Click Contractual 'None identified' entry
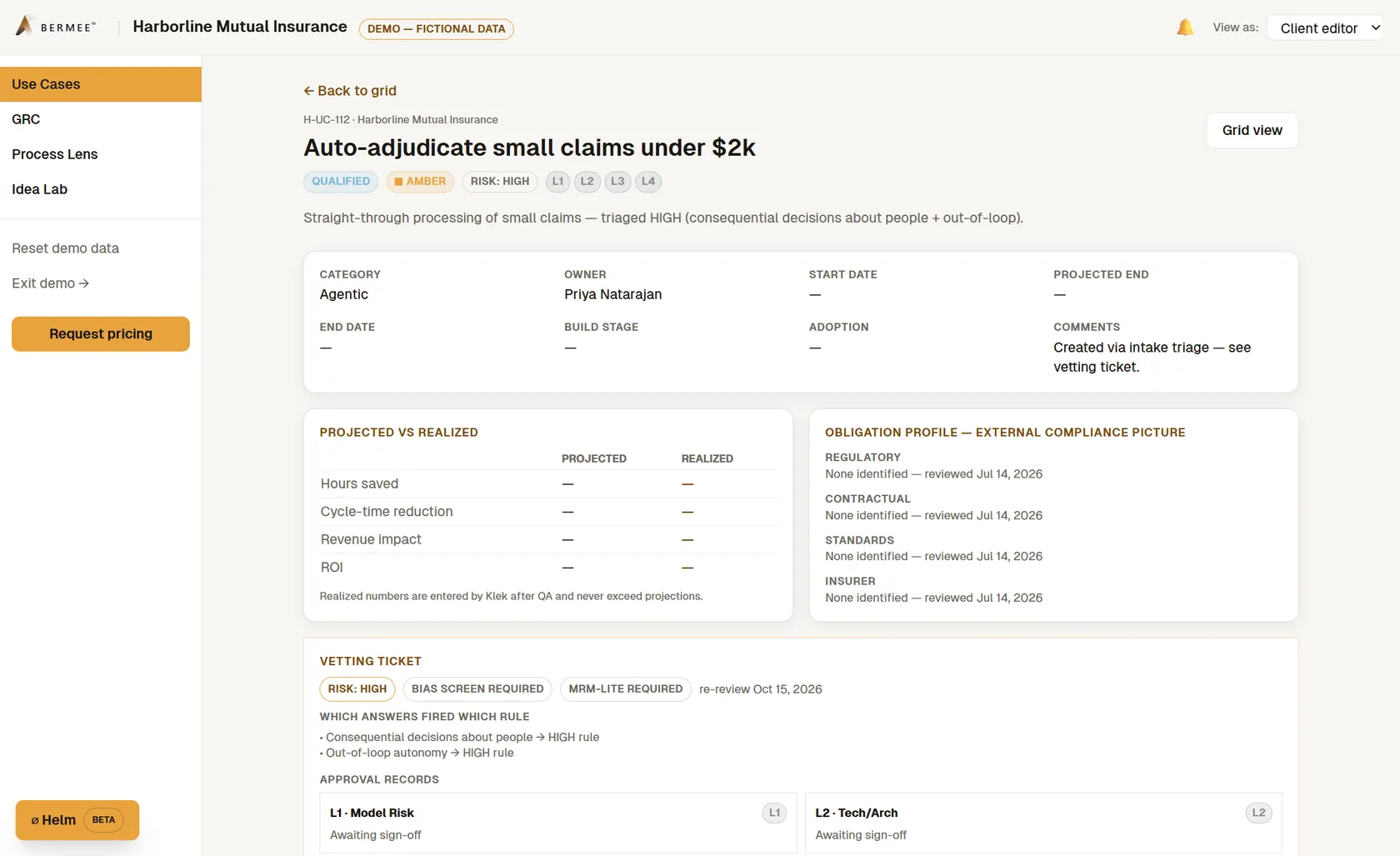 933,516
